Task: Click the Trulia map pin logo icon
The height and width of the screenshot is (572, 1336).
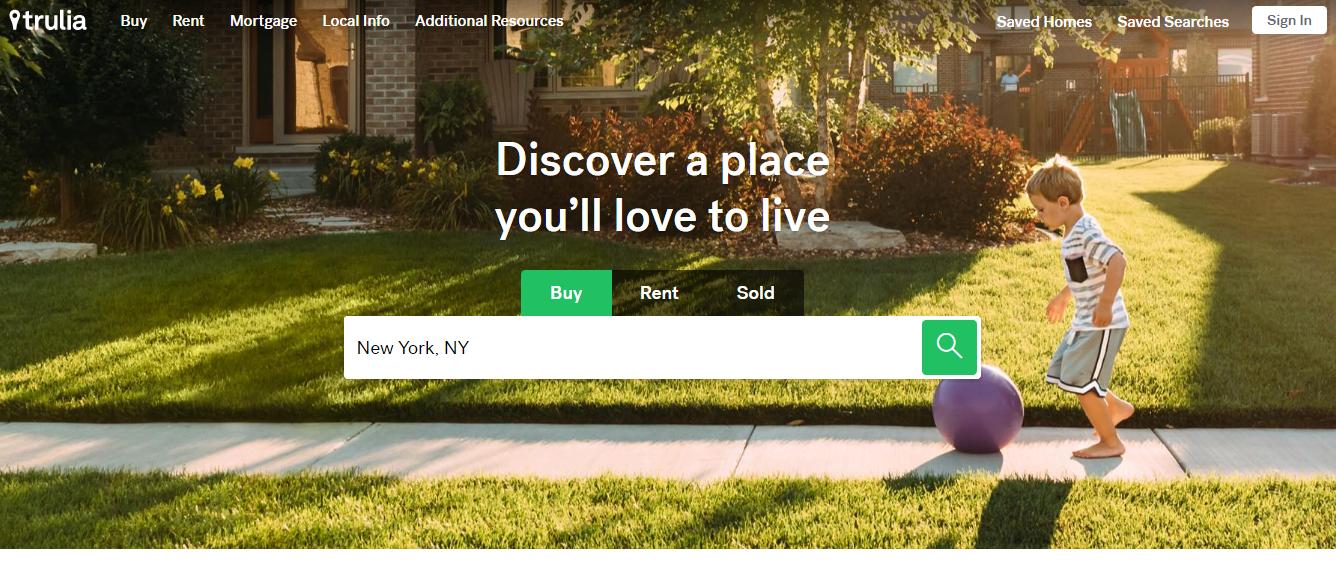Action: [14, 20]
